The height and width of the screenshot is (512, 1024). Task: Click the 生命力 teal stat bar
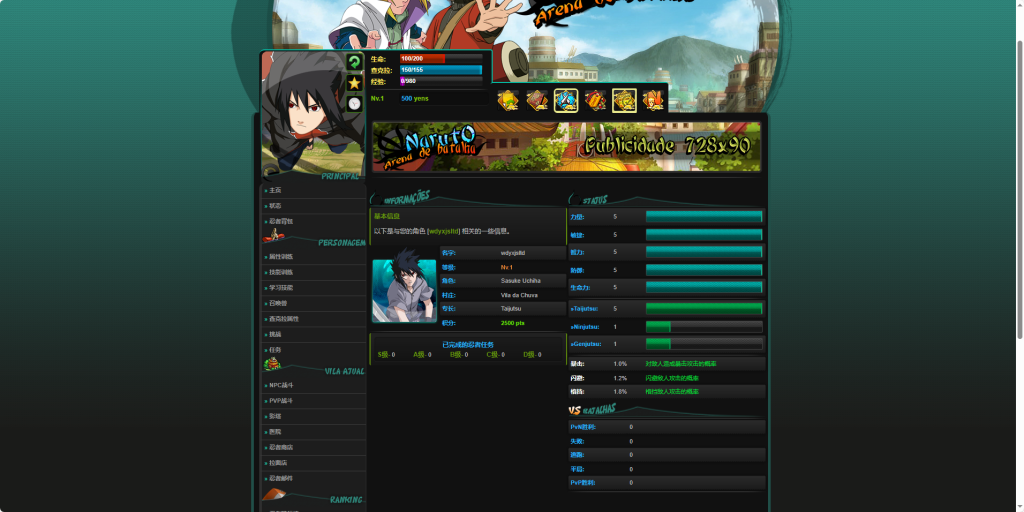coord(704,287)
